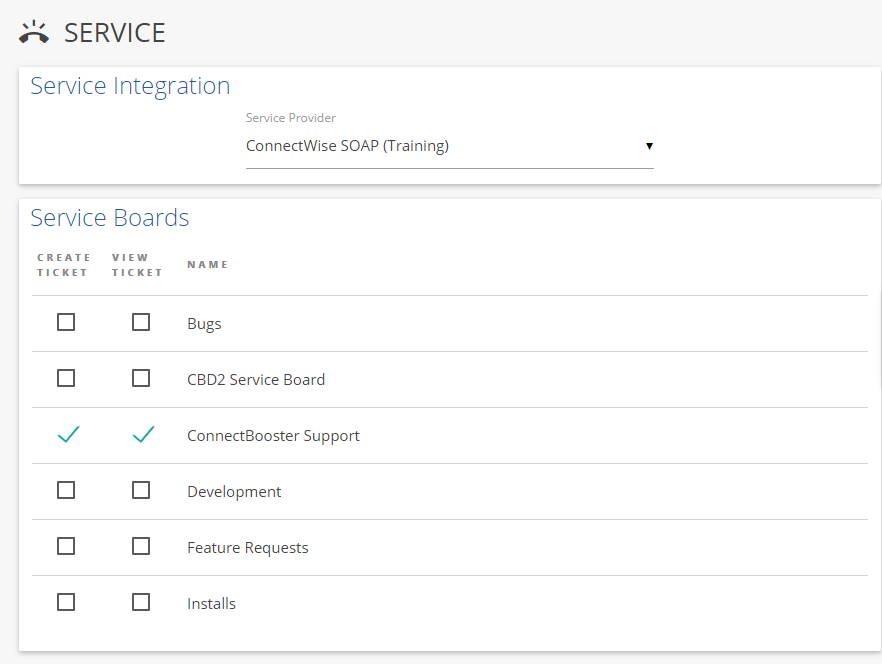
Task: Click the Development board name
Action: [234, 492]
